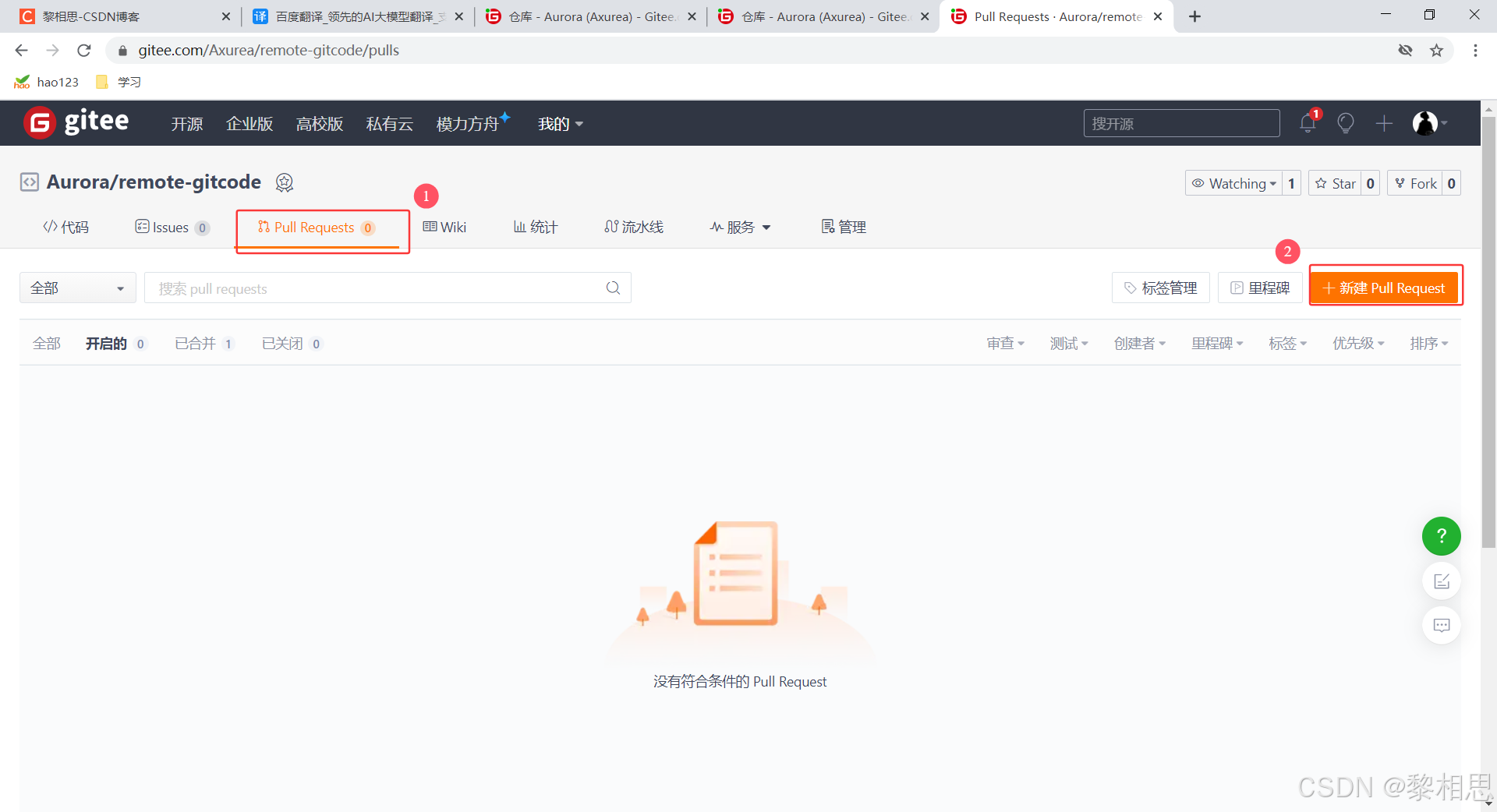This screenshot has height=812, width=1497.
Task: Open a new browser tab
Action: coord(1194,16)
